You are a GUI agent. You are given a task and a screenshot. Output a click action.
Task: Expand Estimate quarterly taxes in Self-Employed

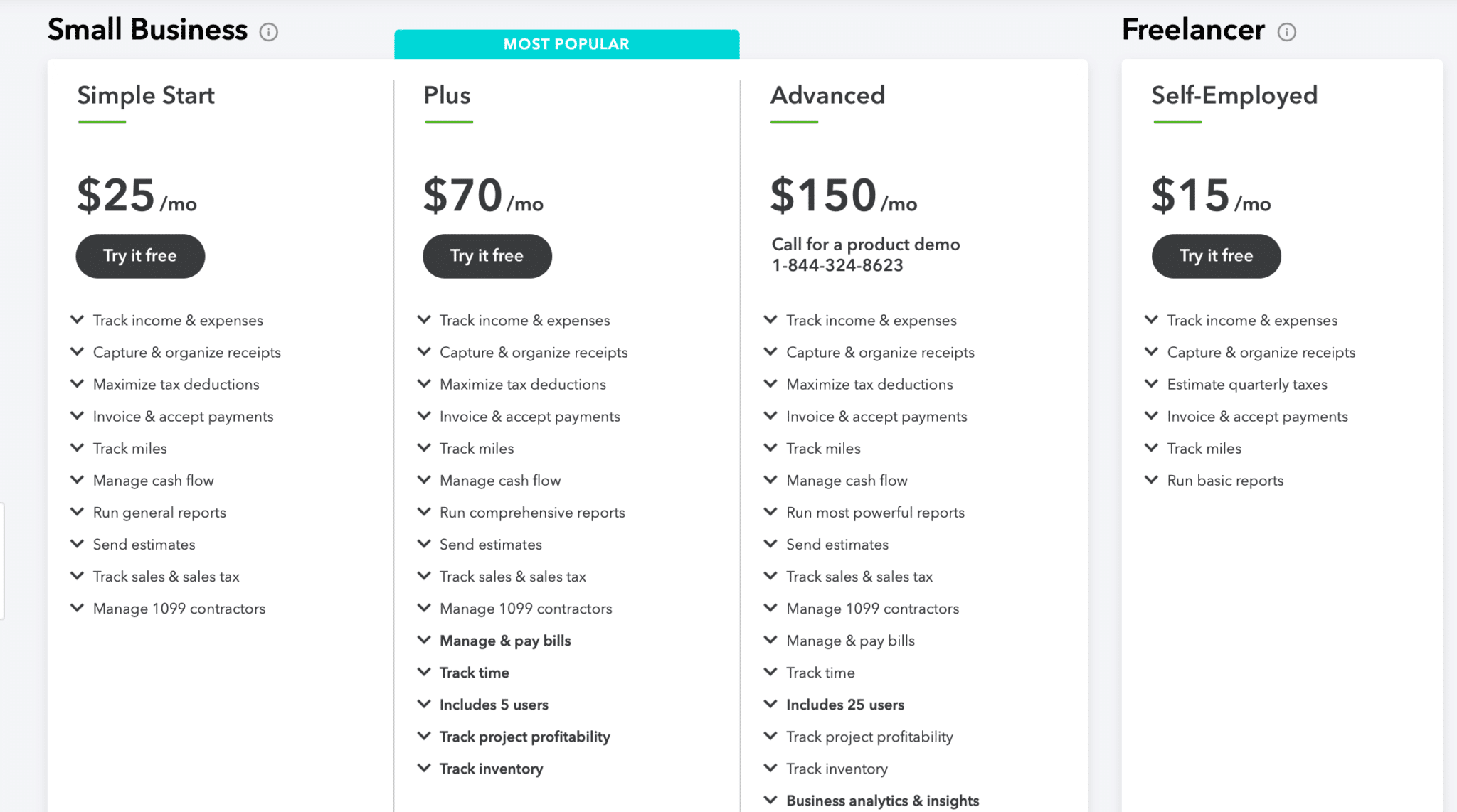pyautogui.click(x=1151, y=384)
